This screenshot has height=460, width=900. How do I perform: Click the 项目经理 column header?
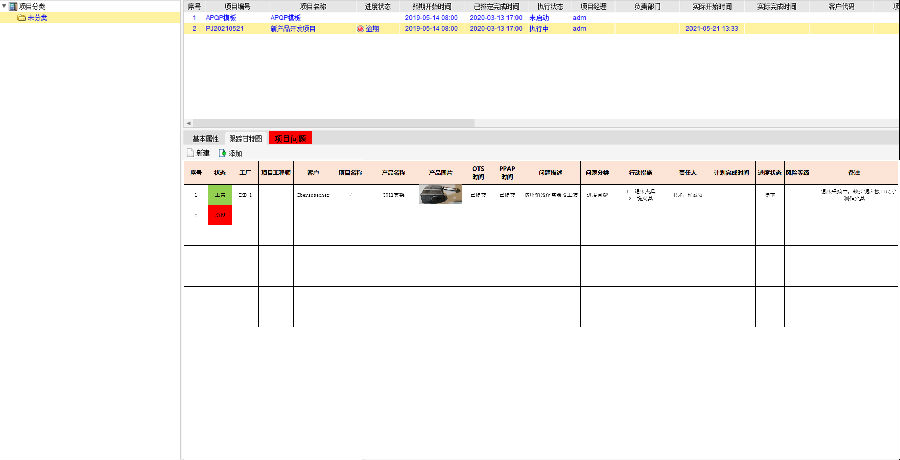pos(594,6)
